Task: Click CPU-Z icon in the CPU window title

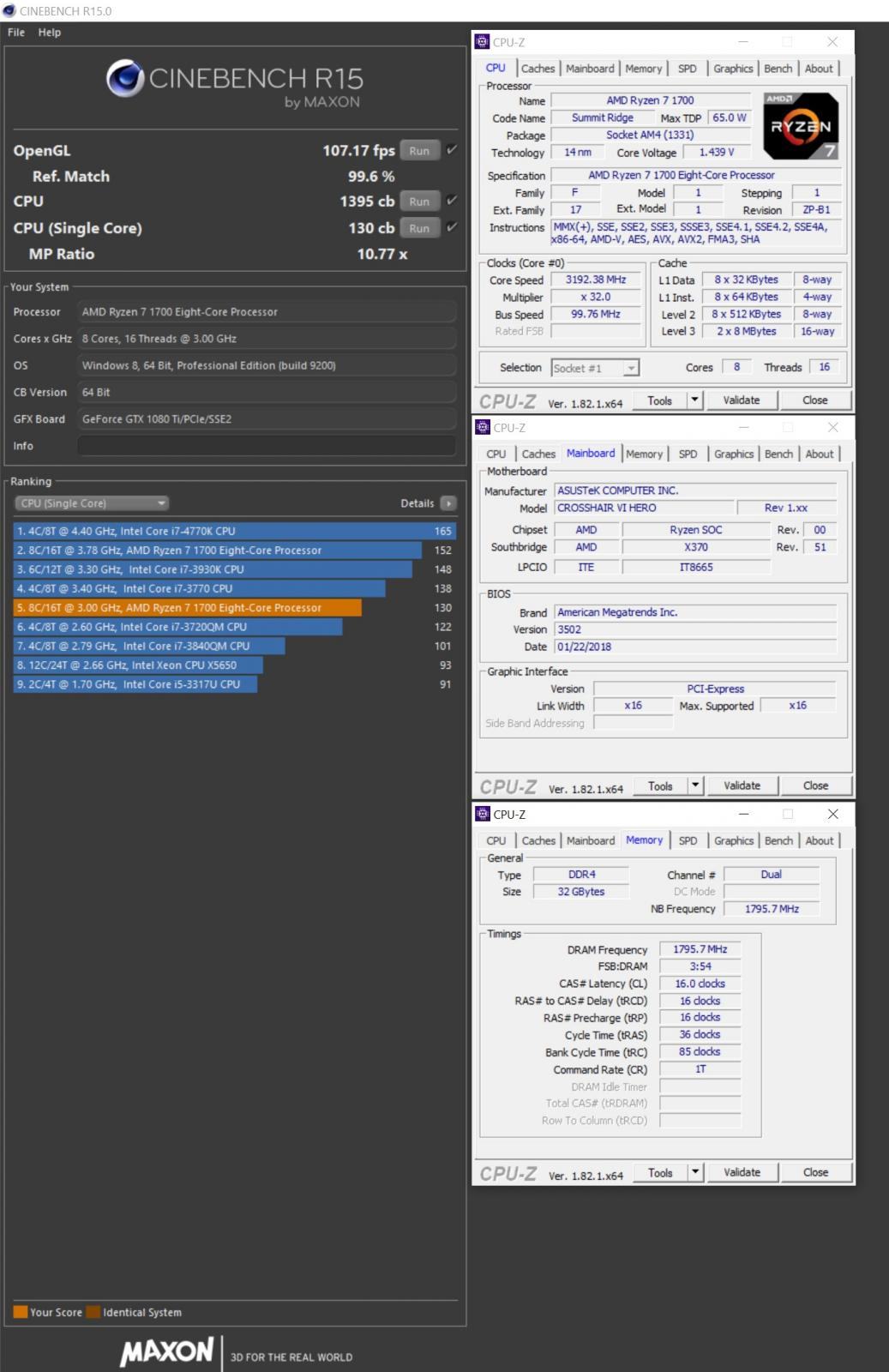Action: 482,41
